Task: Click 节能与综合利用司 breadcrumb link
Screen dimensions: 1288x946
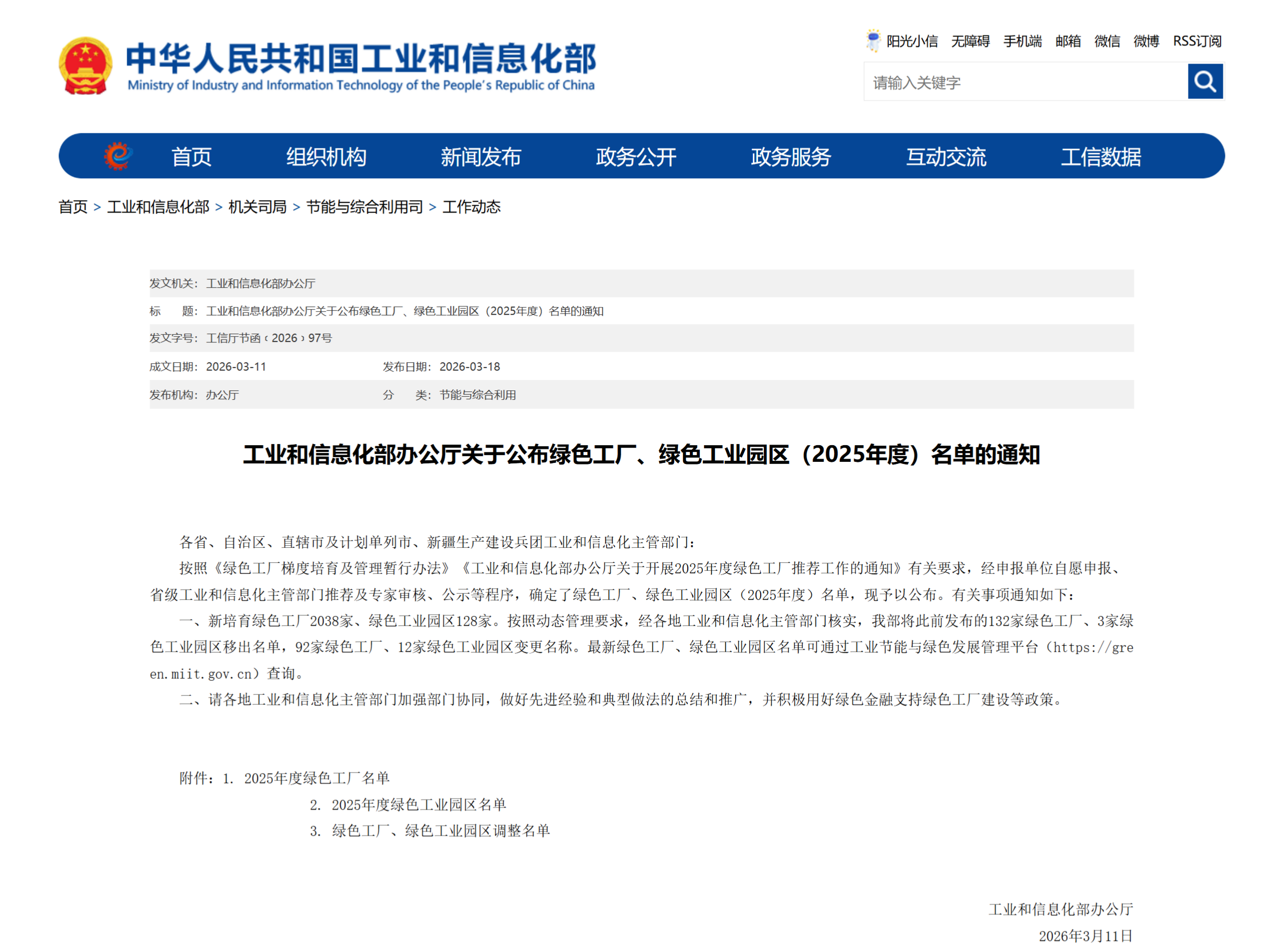Action: [x=364, y=207]
